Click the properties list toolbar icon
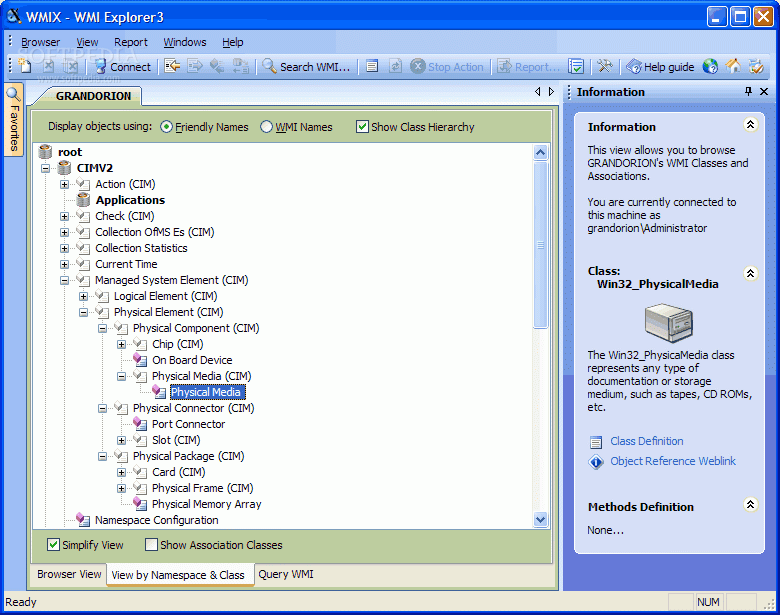 click(372, 66)
